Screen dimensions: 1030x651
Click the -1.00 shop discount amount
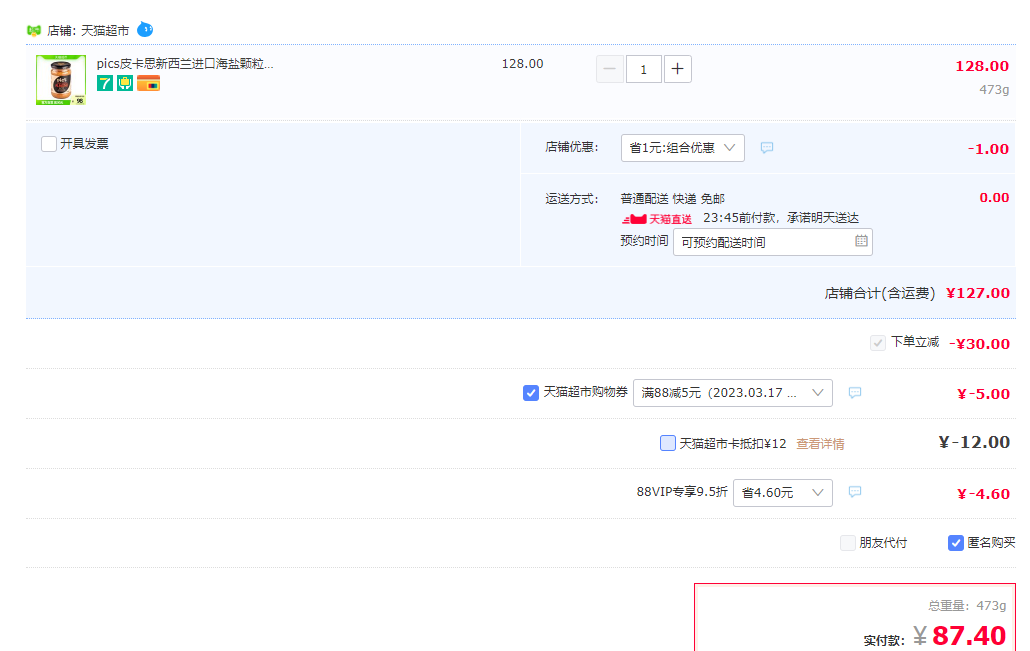click(x=988, y=149)
